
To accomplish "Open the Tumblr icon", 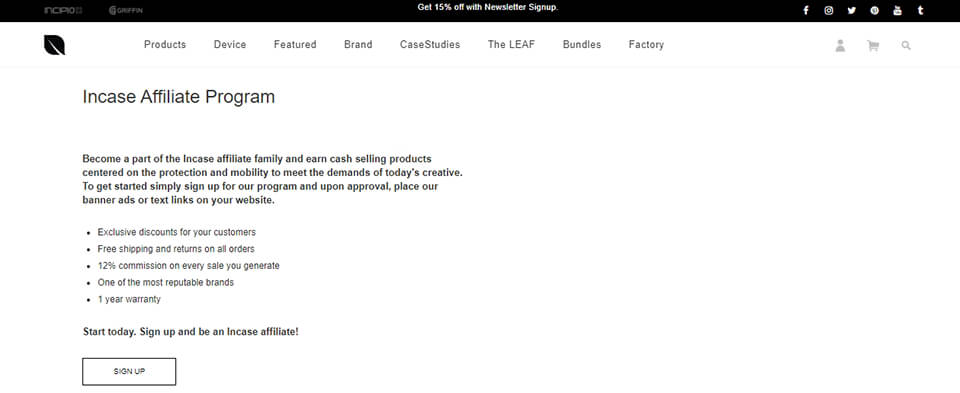I will click(920, 10).
